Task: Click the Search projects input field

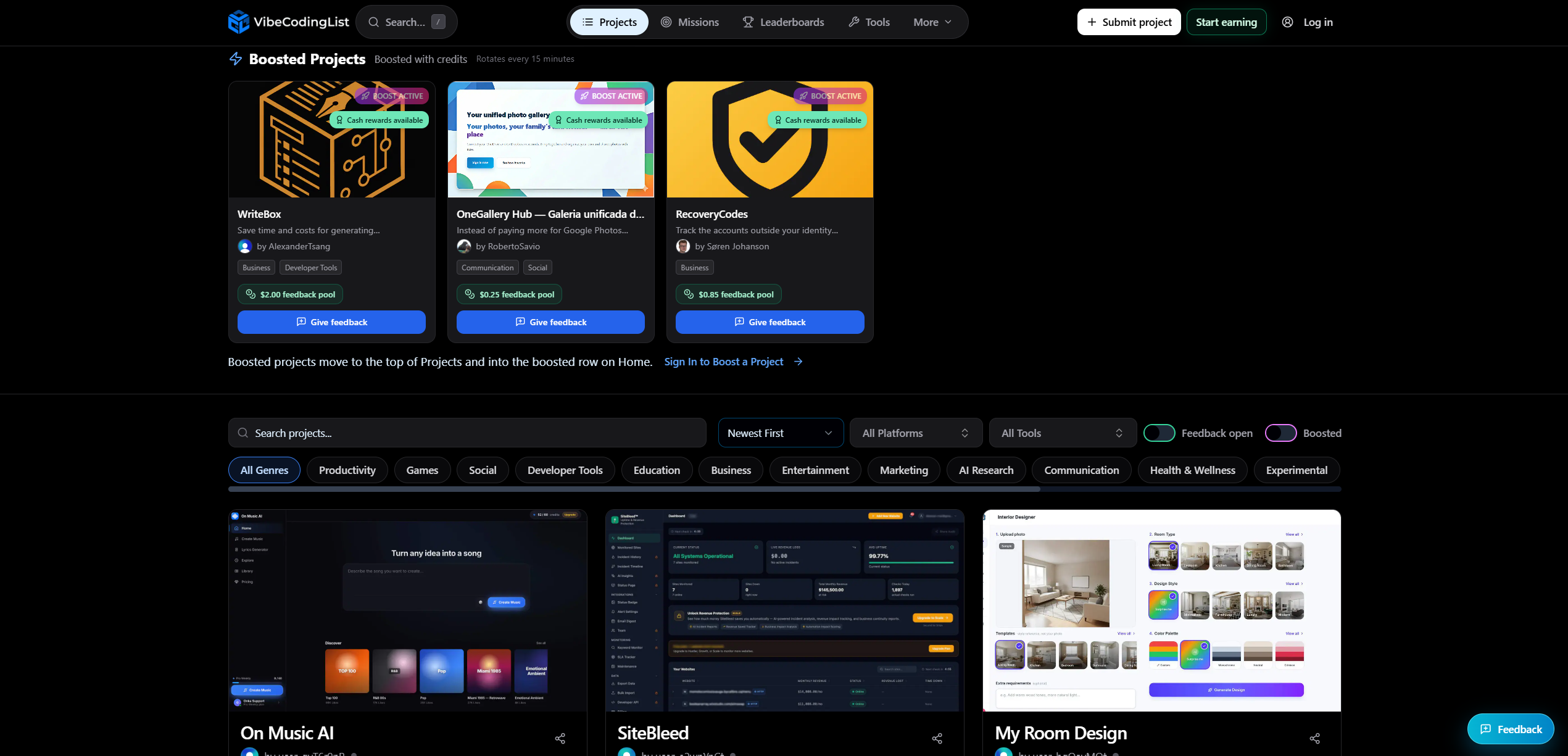Action: 467,433
